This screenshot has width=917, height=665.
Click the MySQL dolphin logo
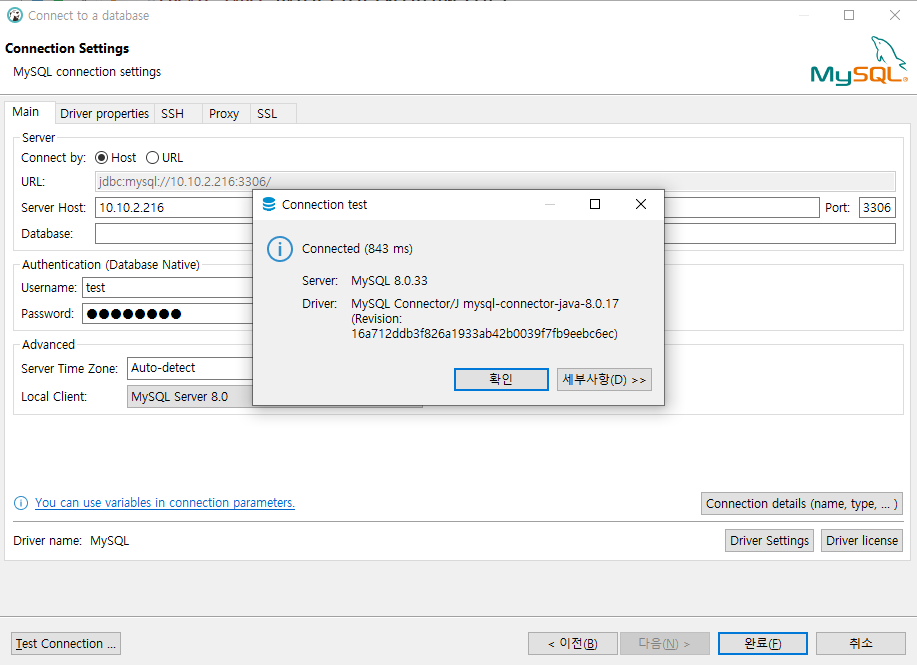click(x=859, y=61)
